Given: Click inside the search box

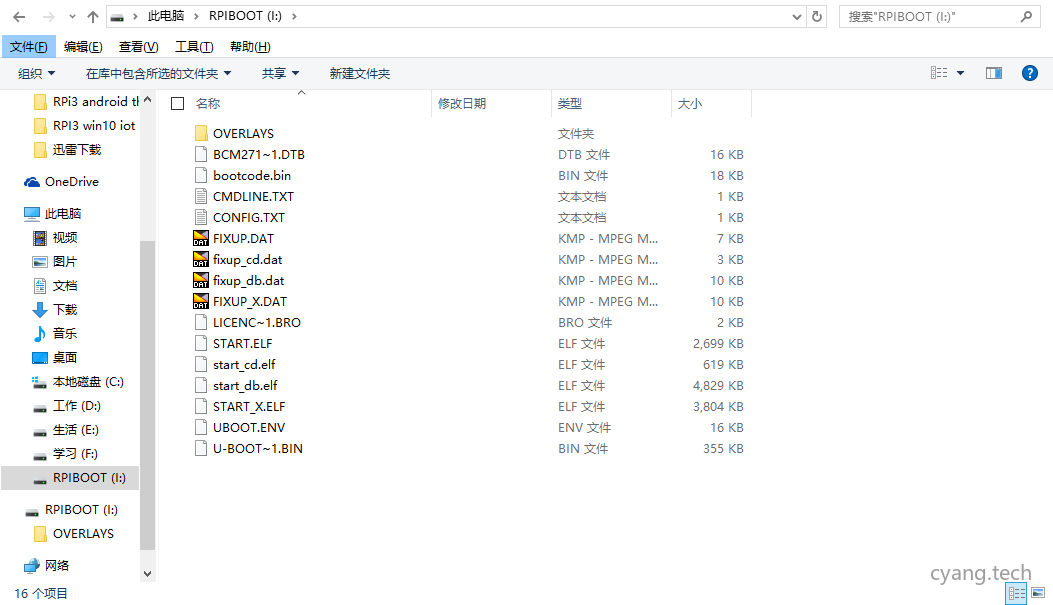Looking at the screenshot, I should pos(930,15).
